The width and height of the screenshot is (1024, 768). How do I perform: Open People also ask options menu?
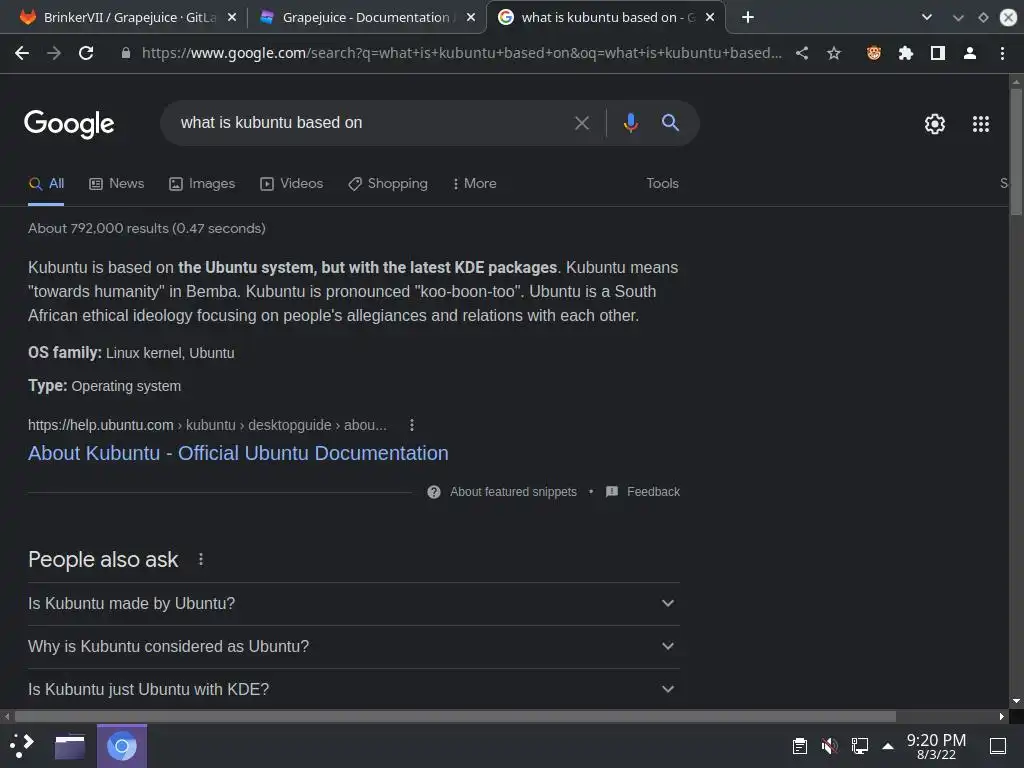(x=201, y=560)
